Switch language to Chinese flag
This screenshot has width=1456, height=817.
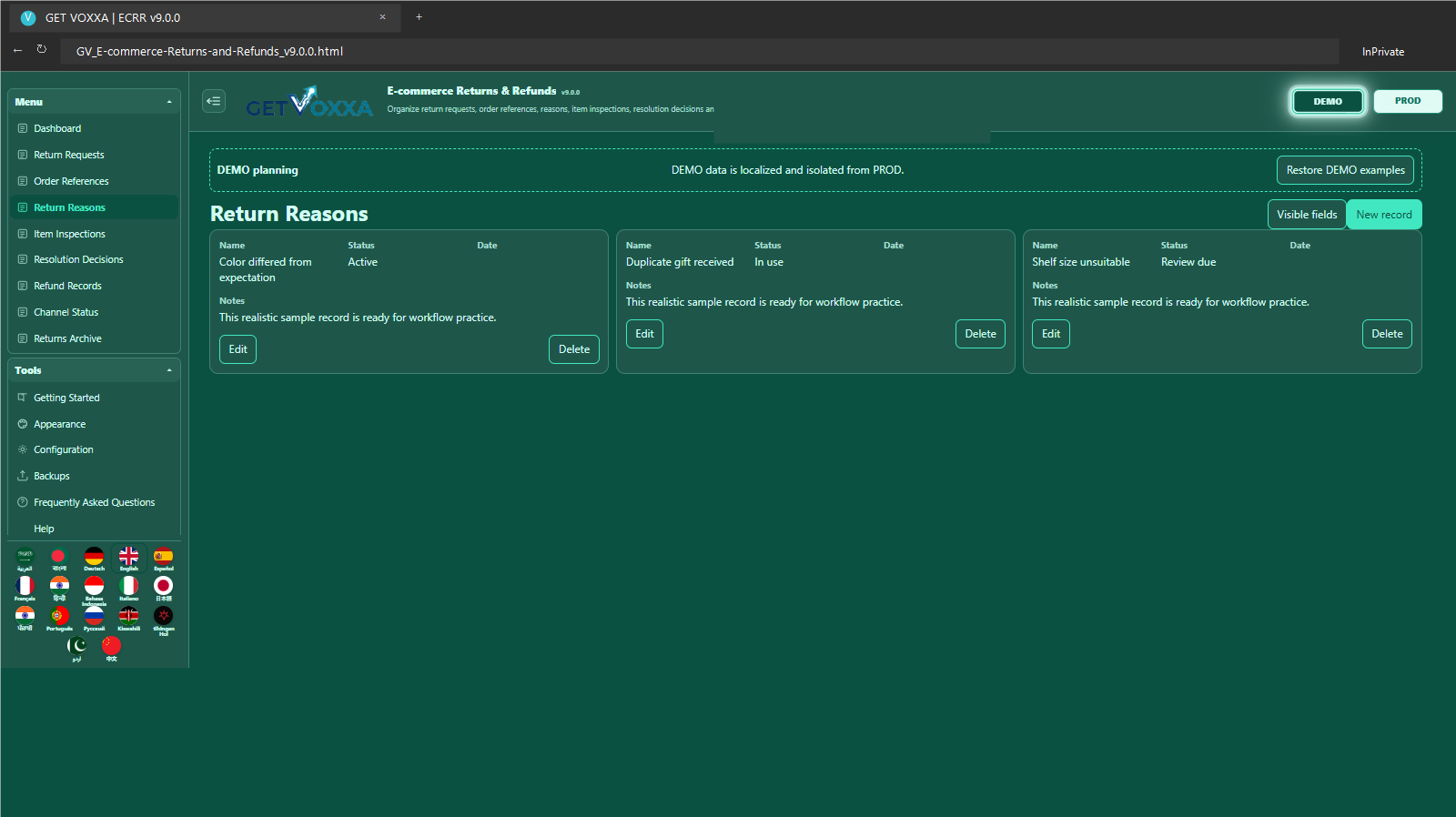(x=111, y=649)
